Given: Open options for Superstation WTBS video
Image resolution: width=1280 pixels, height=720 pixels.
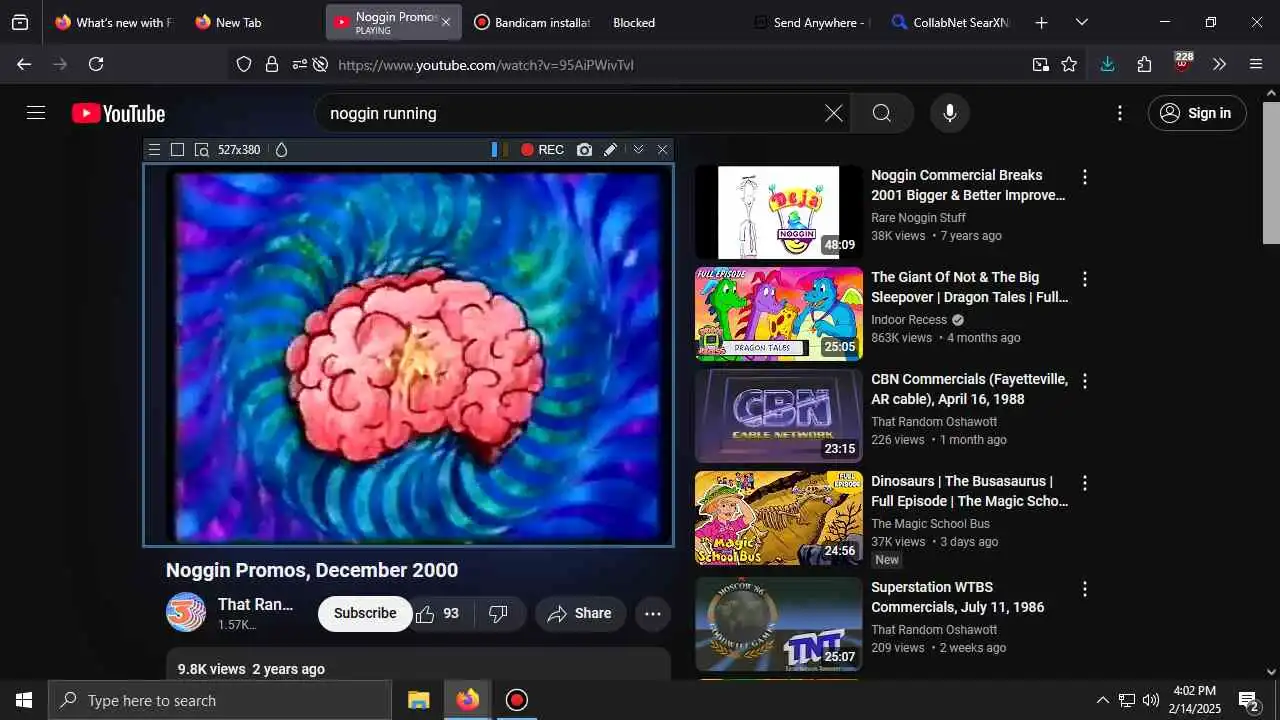Looking at the screenshot, I should (1084, 589).
